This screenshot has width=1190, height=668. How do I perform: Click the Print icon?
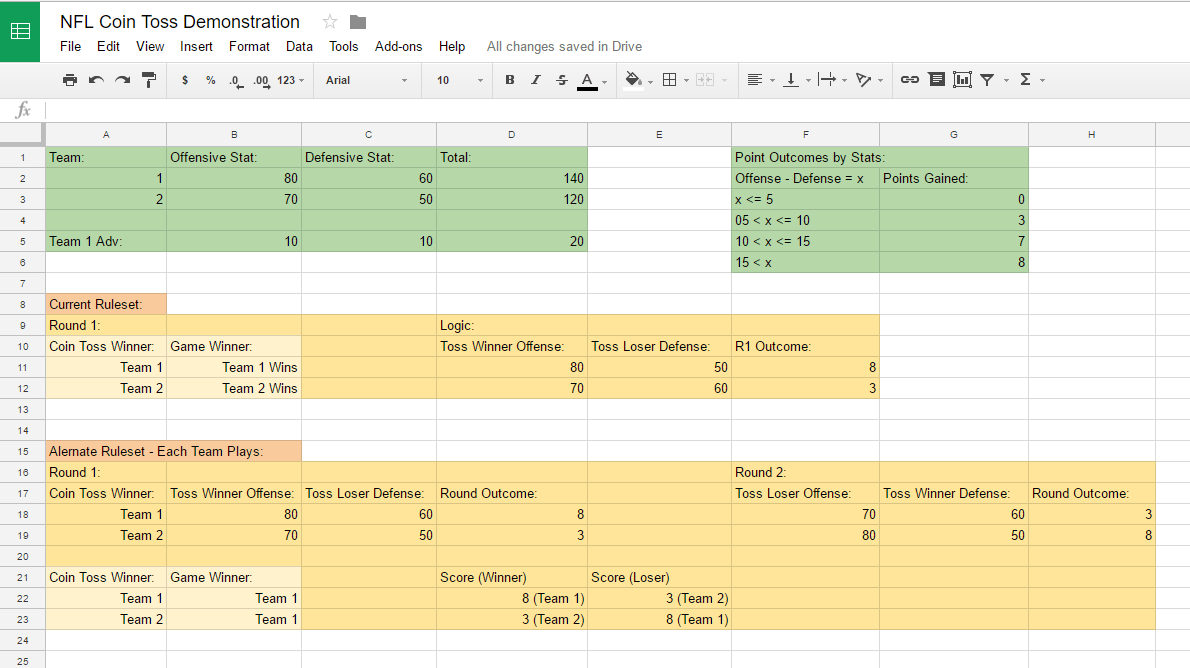coord(70,80)
